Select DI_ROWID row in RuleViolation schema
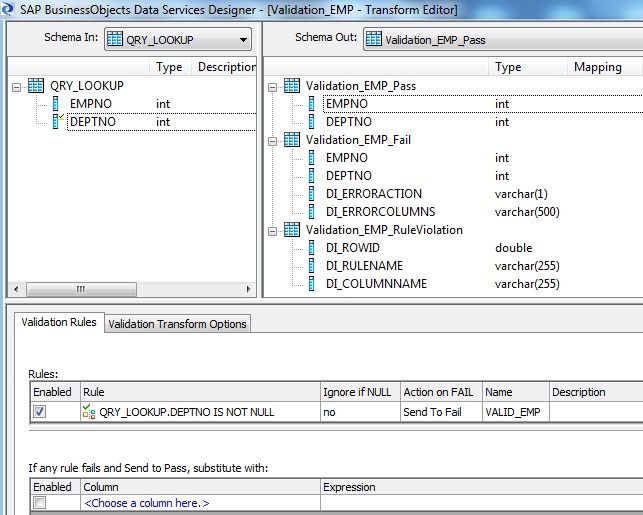Screen dimensions: 643x515 (x=483, y=248)
